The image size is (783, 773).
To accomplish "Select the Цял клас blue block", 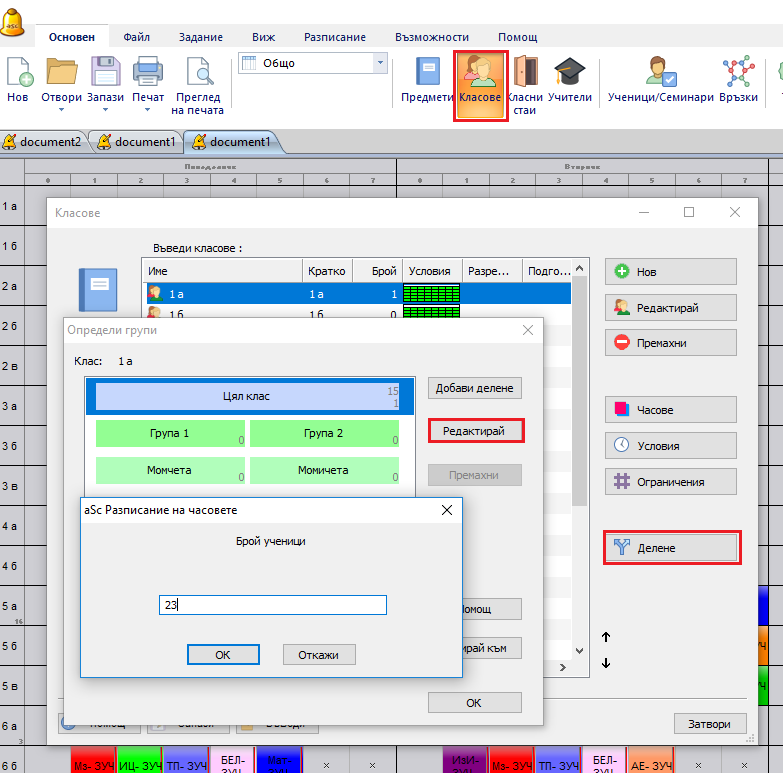I will [x=246, y=396].
